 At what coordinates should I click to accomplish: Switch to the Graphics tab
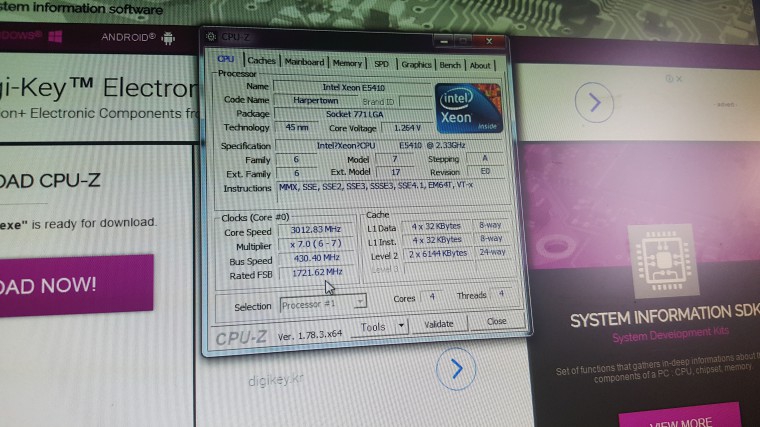[x=416, y=64]
